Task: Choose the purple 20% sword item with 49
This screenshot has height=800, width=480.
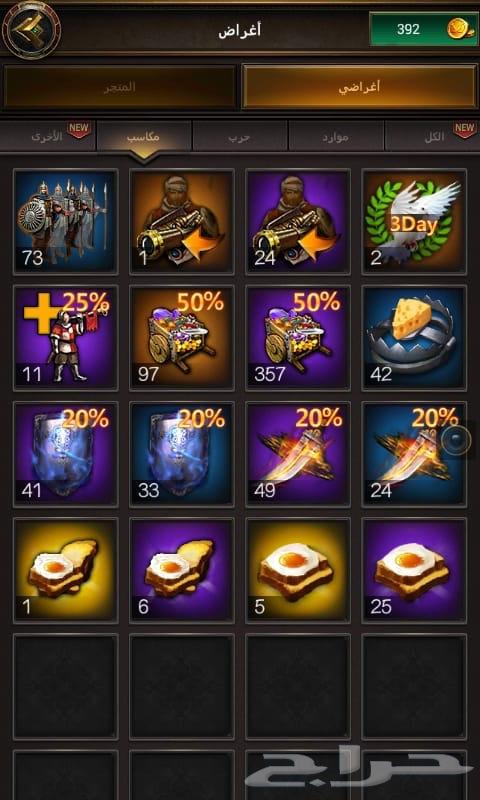Action: pyautogui.click(x=298, y=454)
